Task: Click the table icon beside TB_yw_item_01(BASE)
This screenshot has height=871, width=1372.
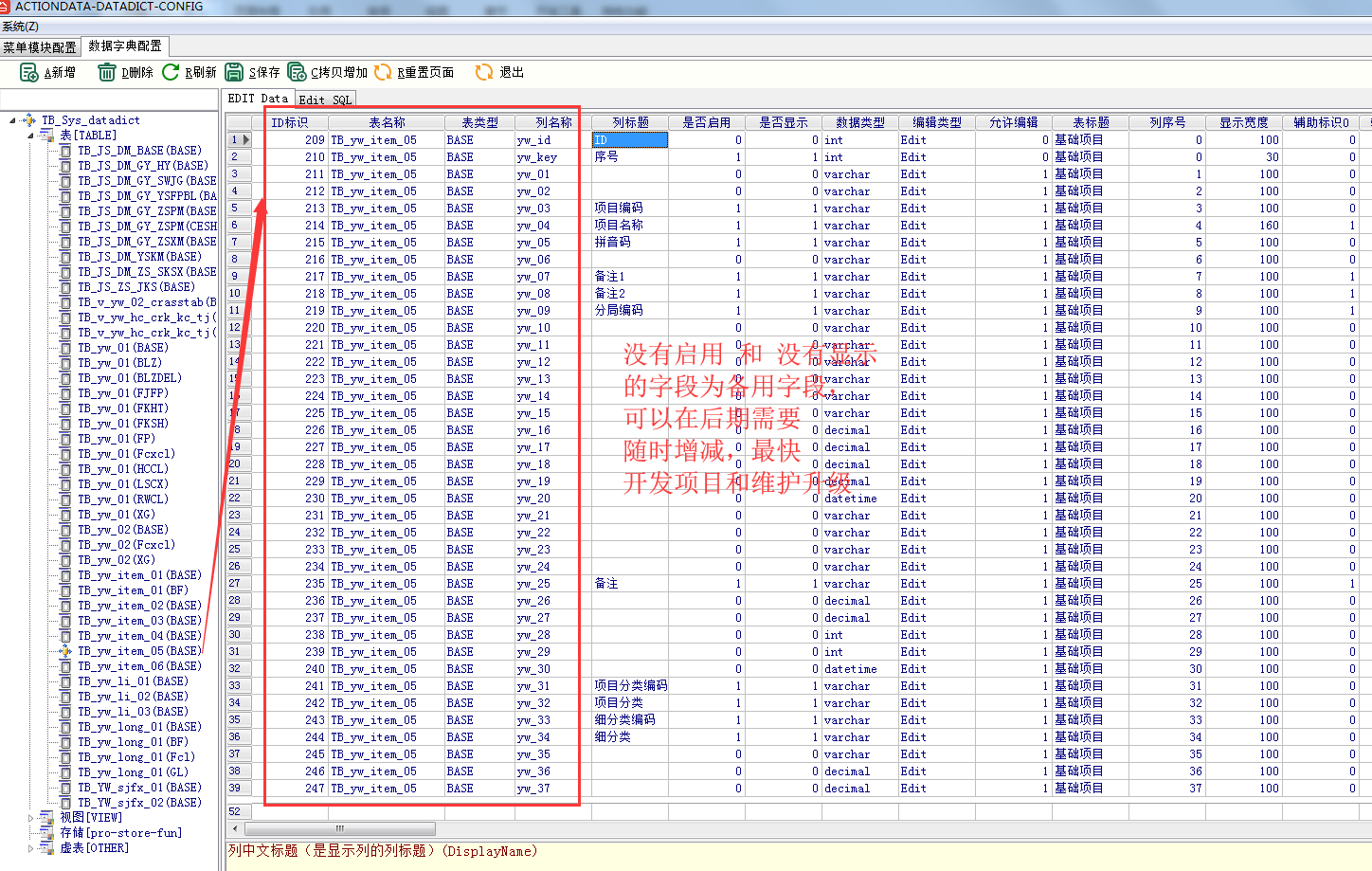Action: (65, 575)
